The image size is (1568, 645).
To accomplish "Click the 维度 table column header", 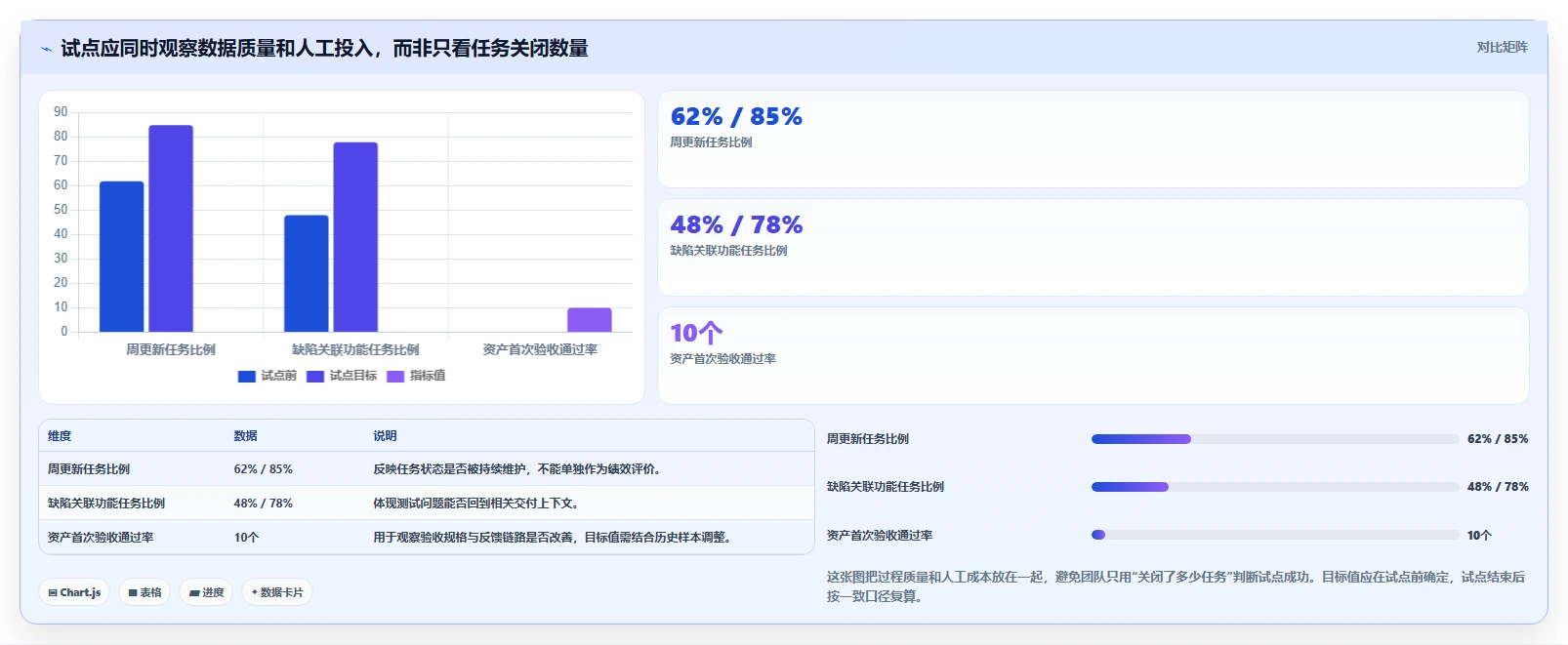I will tap(60, 436).
